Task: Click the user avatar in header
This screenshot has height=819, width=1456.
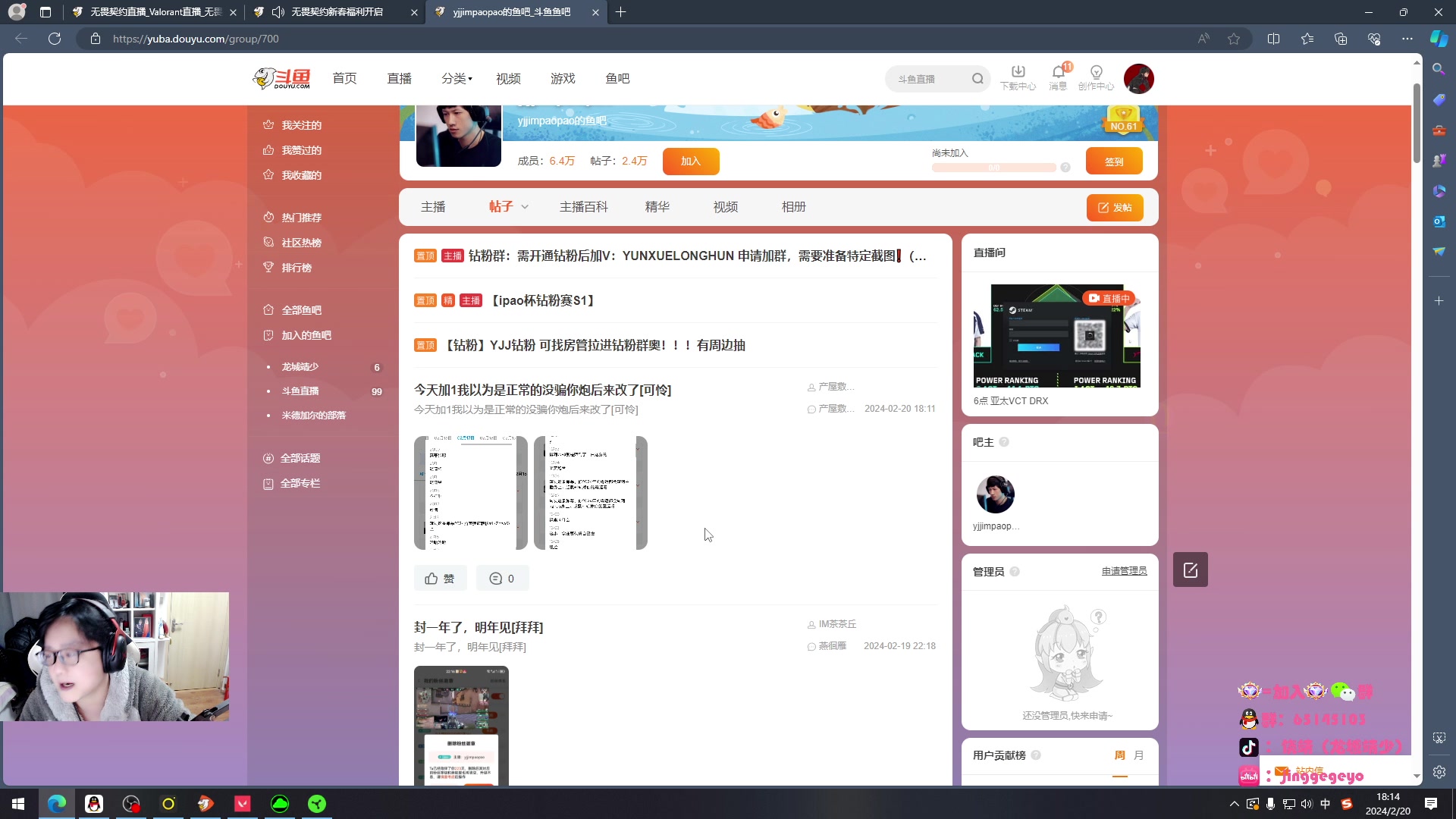Action: point(1139,78)
